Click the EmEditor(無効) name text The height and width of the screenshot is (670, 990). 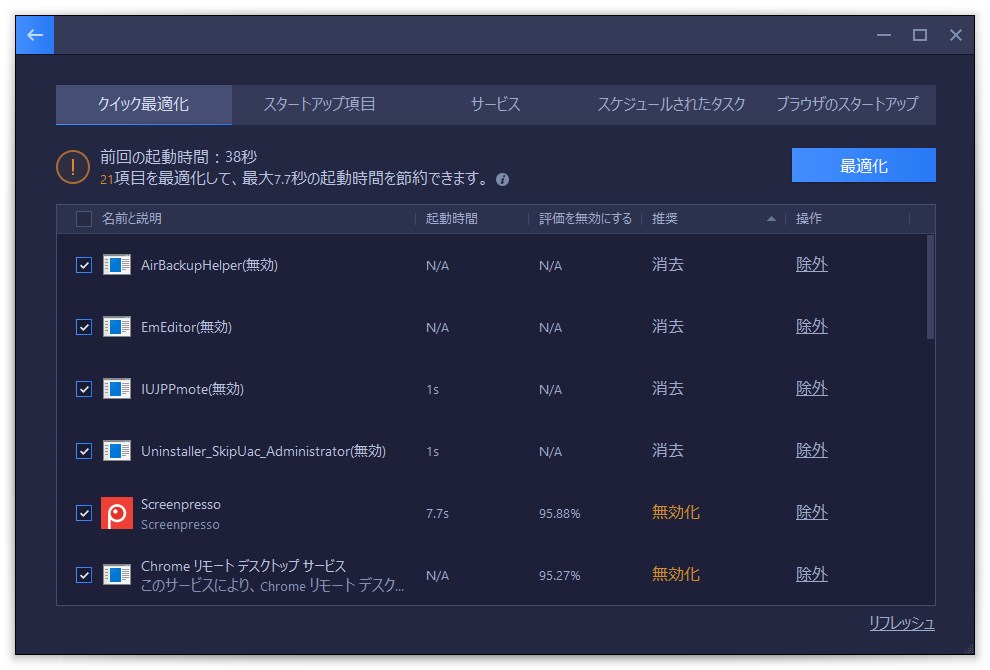point(186,327)
